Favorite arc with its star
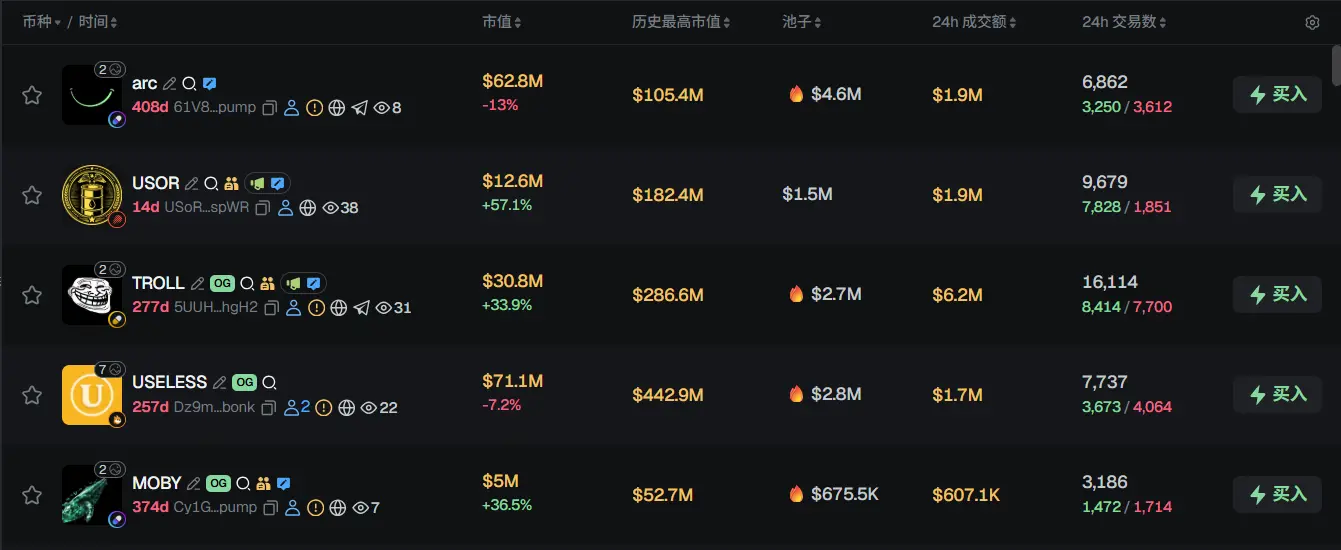The height and width of the screenshot is (550, 1341). point(32,95)
